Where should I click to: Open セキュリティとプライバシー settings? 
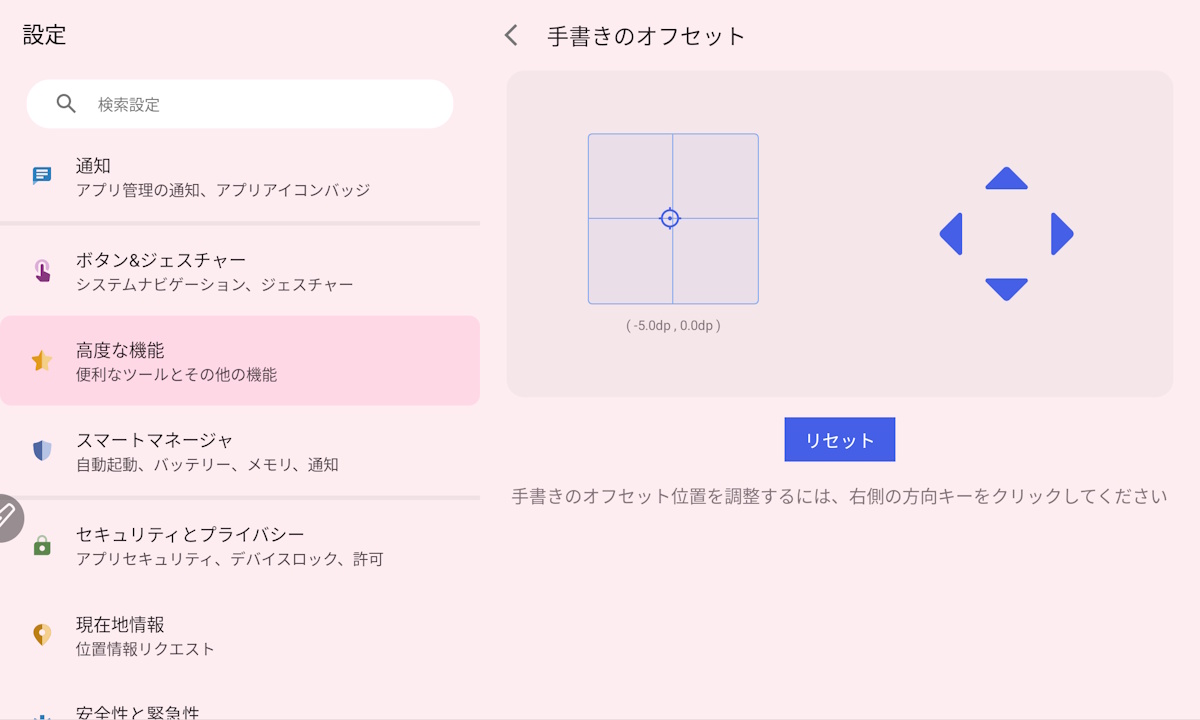pos(240,546)
